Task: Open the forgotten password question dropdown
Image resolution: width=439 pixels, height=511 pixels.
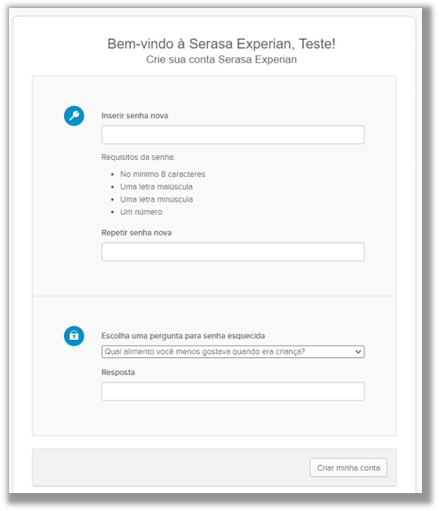Action: click(233, 352)
